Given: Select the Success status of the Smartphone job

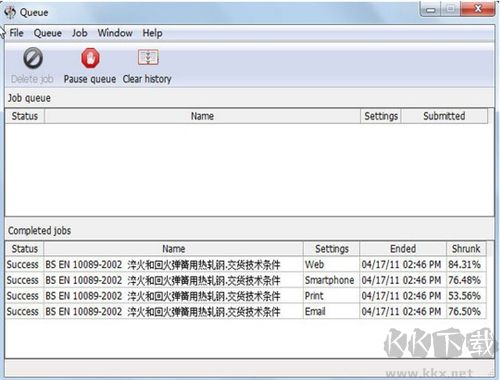Looking at the screenshot, I should point(23,280).
